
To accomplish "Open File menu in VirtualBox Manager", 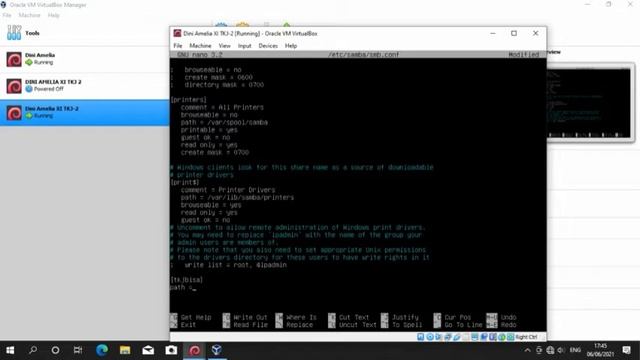I will pyautogui.click(x=7, y=15).
